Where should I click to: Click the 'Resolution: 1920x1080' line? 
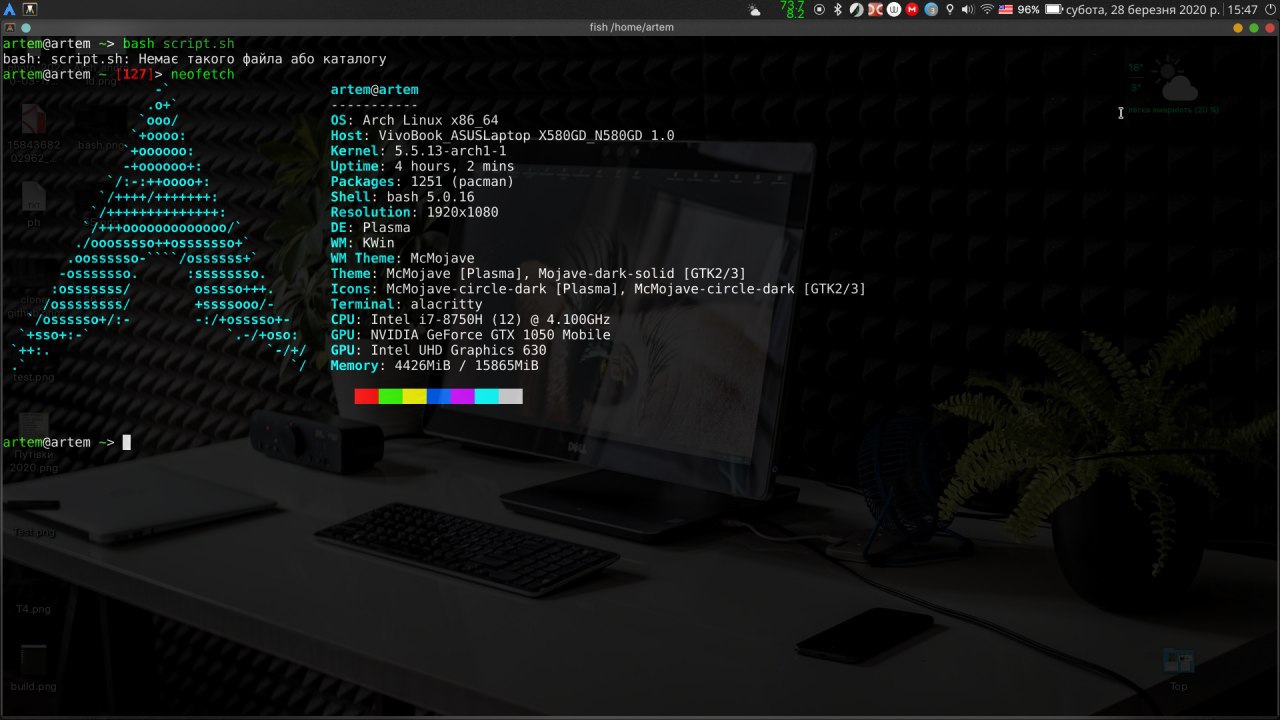(414, 212)
